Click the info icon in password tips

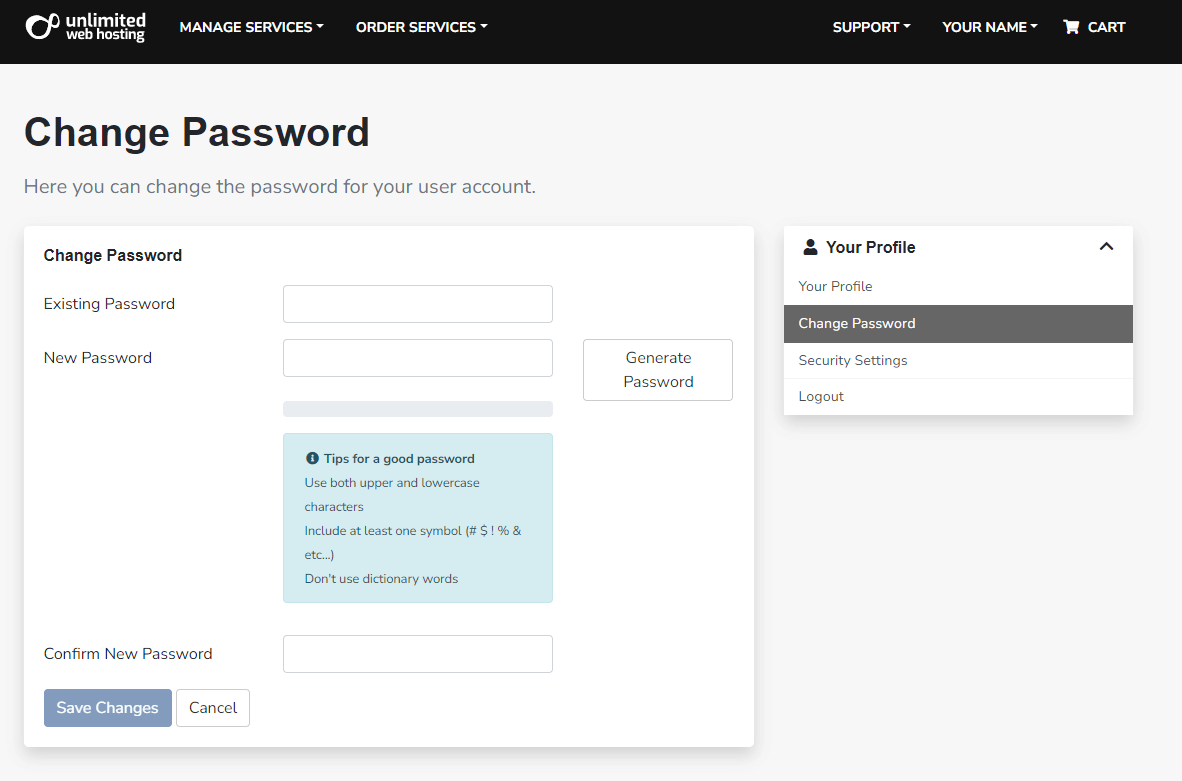tap(312, 458)
